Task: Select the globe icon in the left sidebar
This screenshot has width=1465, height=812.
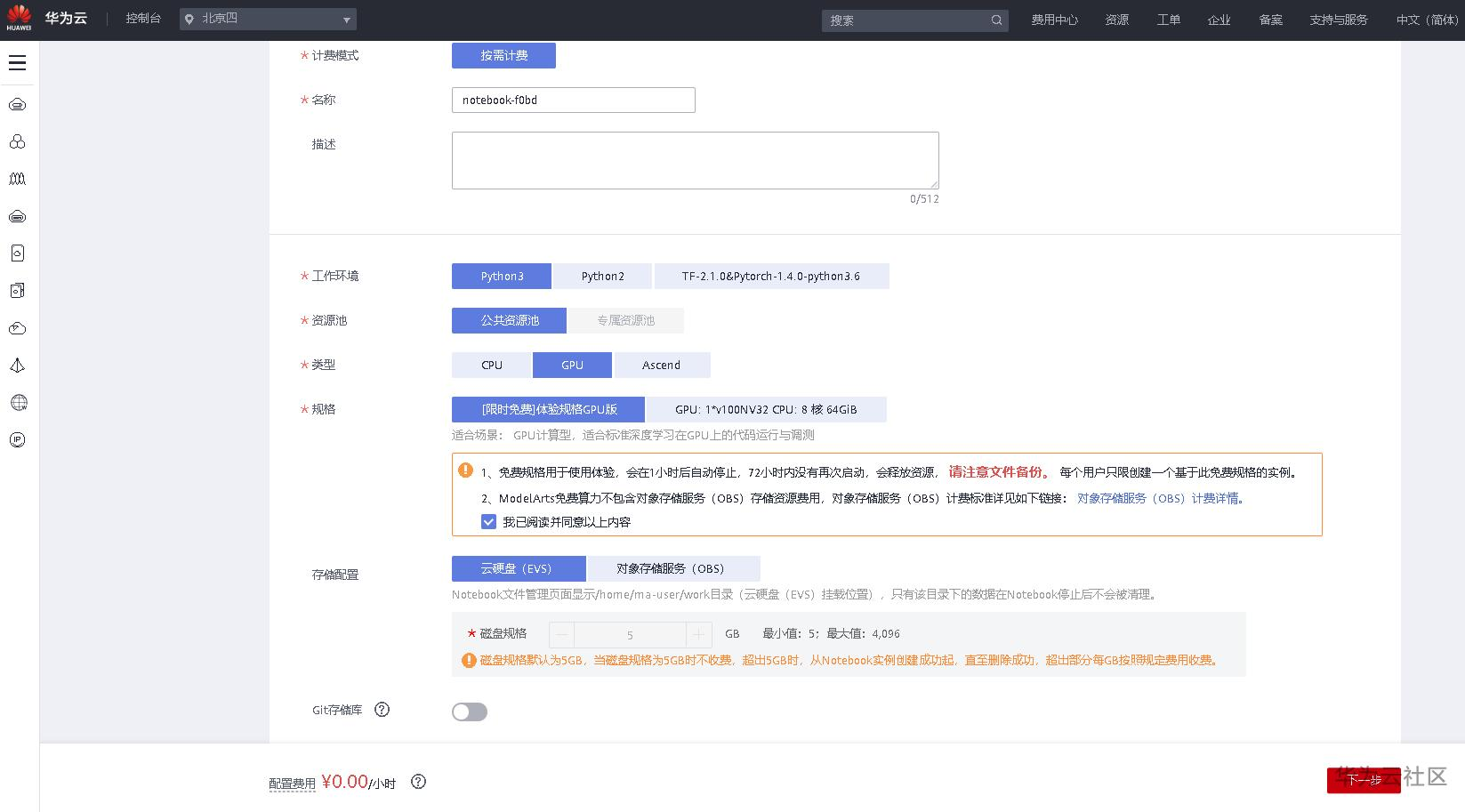Action: pyautogui.click(x=18, y=402)
